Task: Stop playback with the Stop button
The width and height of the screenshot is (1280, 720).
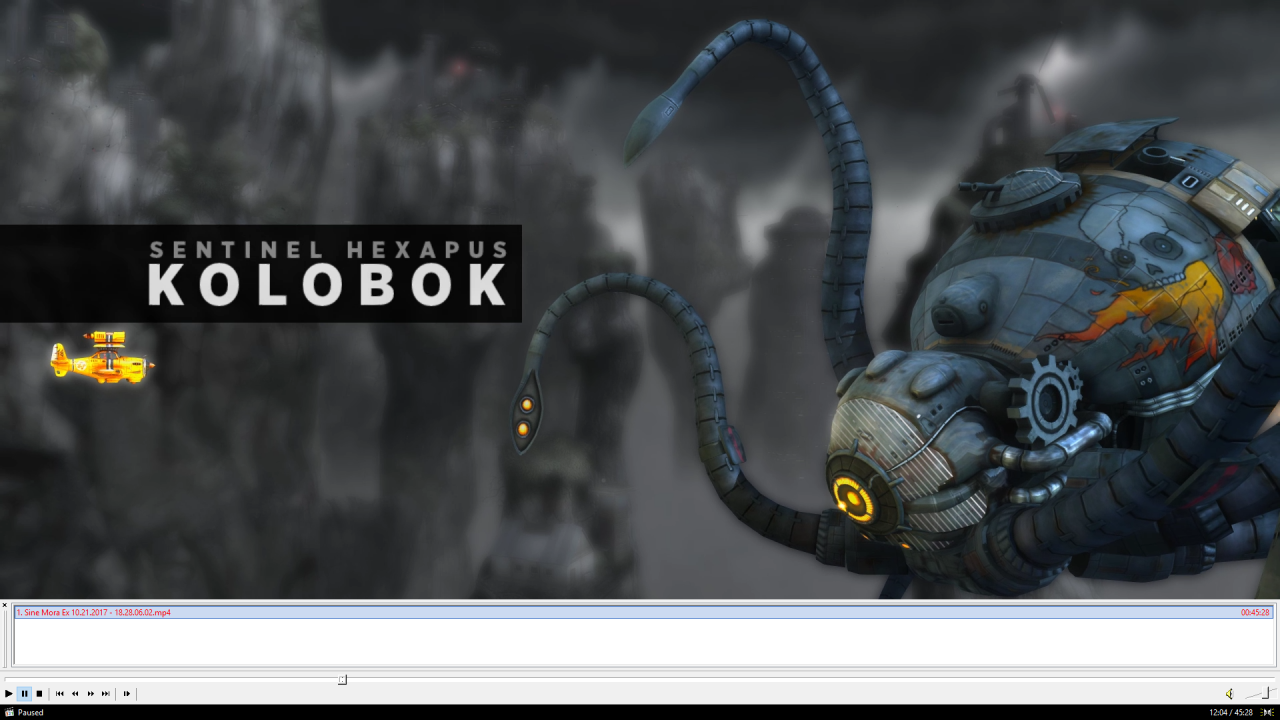Action: (x=39, y=693)
